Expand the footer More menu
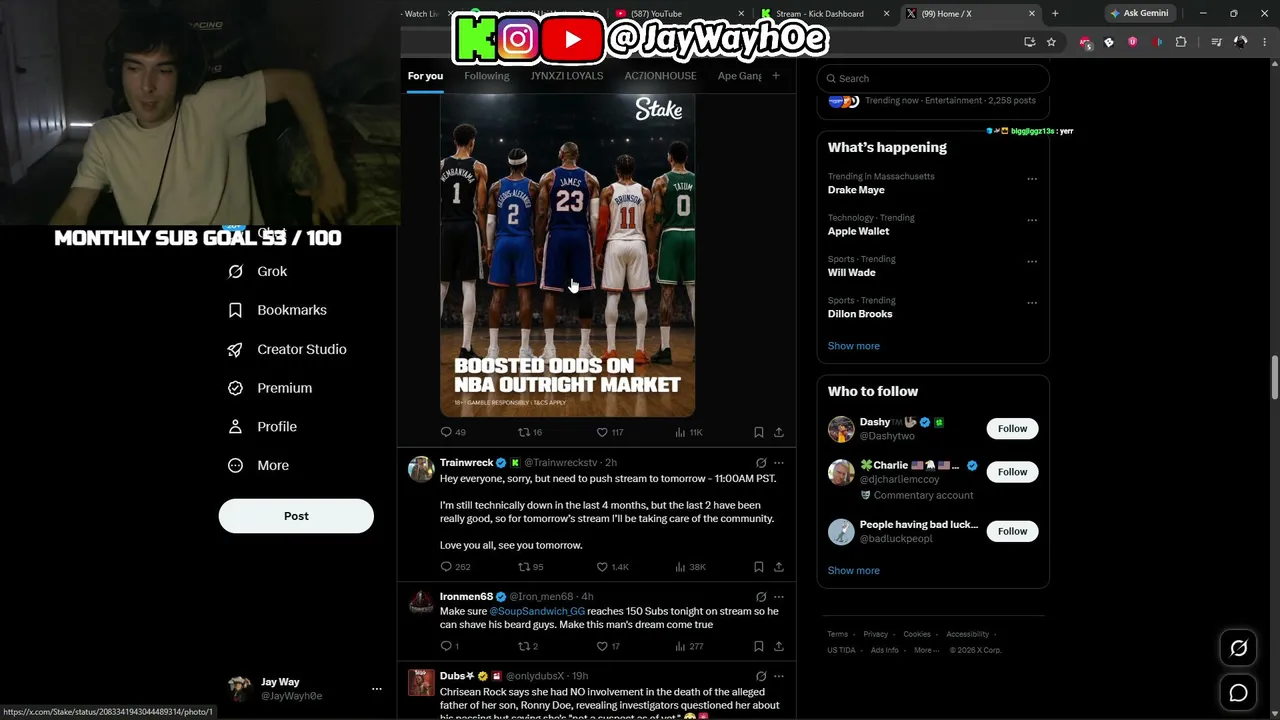The image size is (1280, 720). tap(927, 650)
